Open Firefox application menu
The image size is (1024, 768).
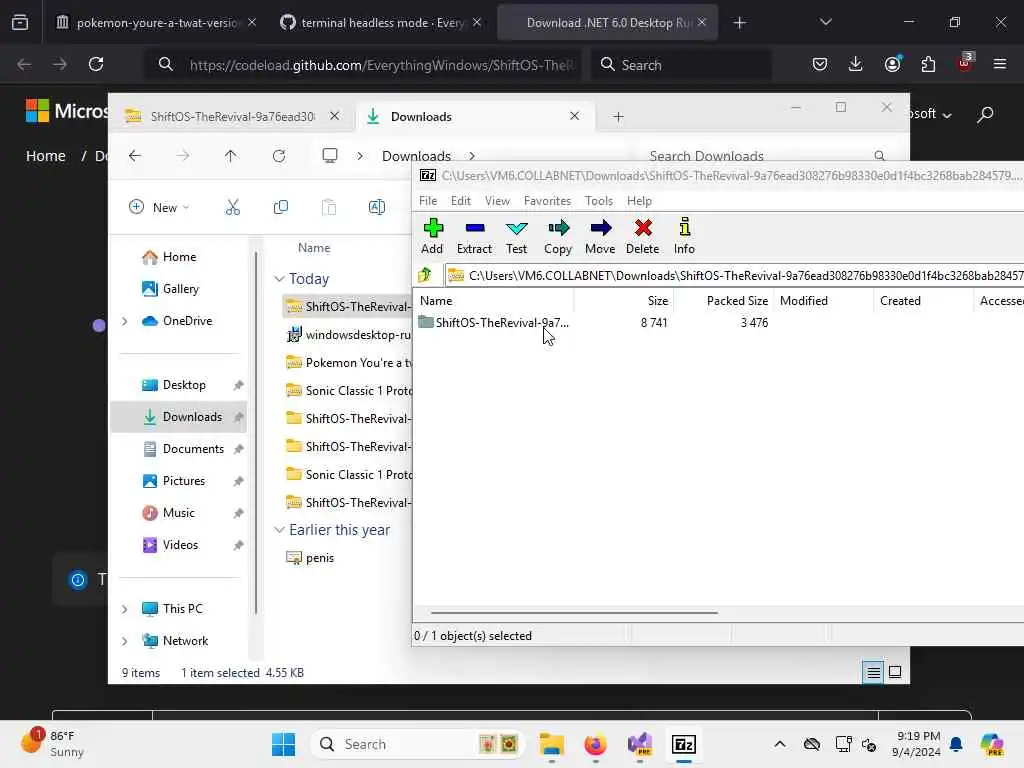(999, 64)
